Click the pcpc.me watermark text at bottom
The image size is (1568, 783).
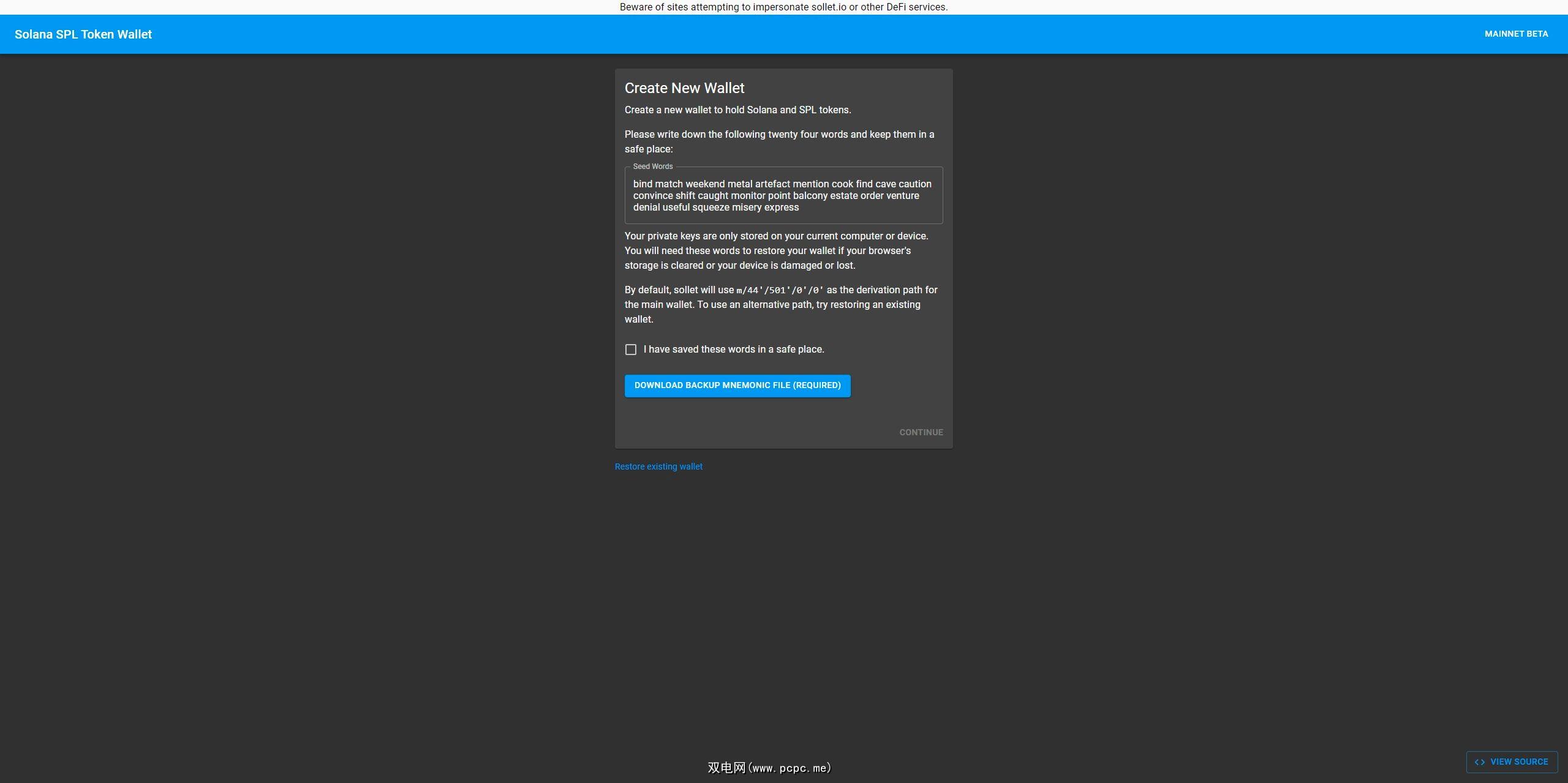[769, 768]
